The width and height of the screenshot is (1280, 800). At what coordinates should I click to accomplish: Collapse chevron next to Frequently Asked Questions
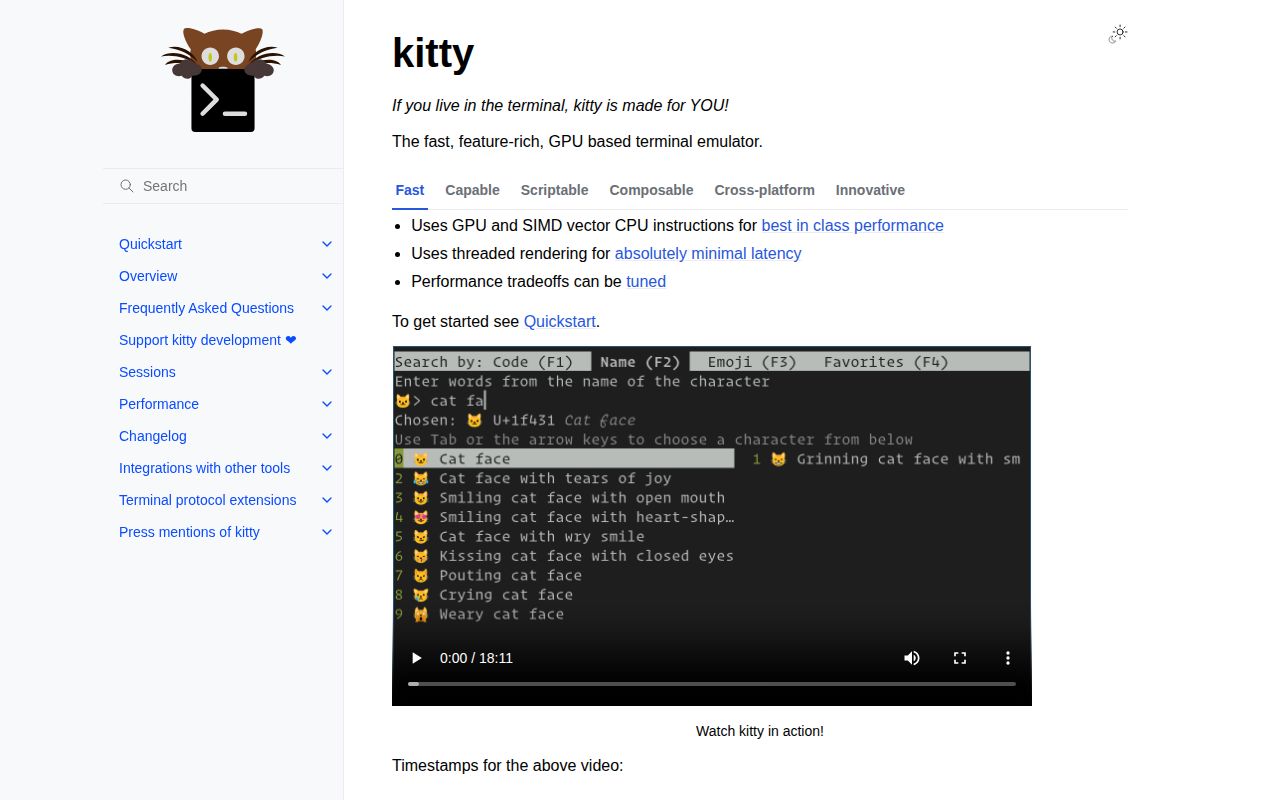[326, 308]
